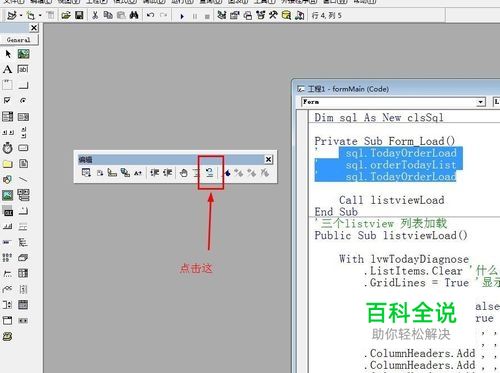
Task: Click the 'Public Sub listviewLoad()' line
Action: click(391, 235)
